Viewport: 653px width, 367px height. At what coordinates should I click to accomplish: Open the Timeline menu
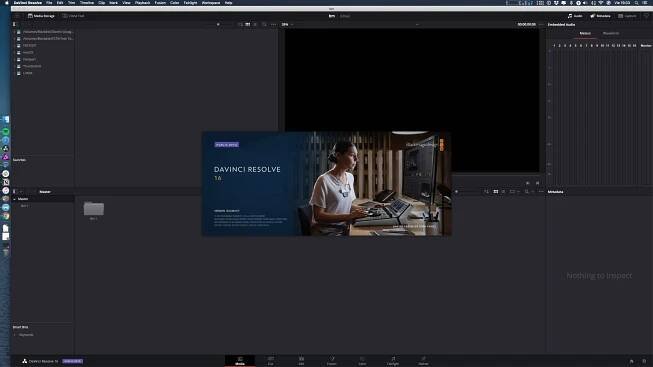point(87,2)
